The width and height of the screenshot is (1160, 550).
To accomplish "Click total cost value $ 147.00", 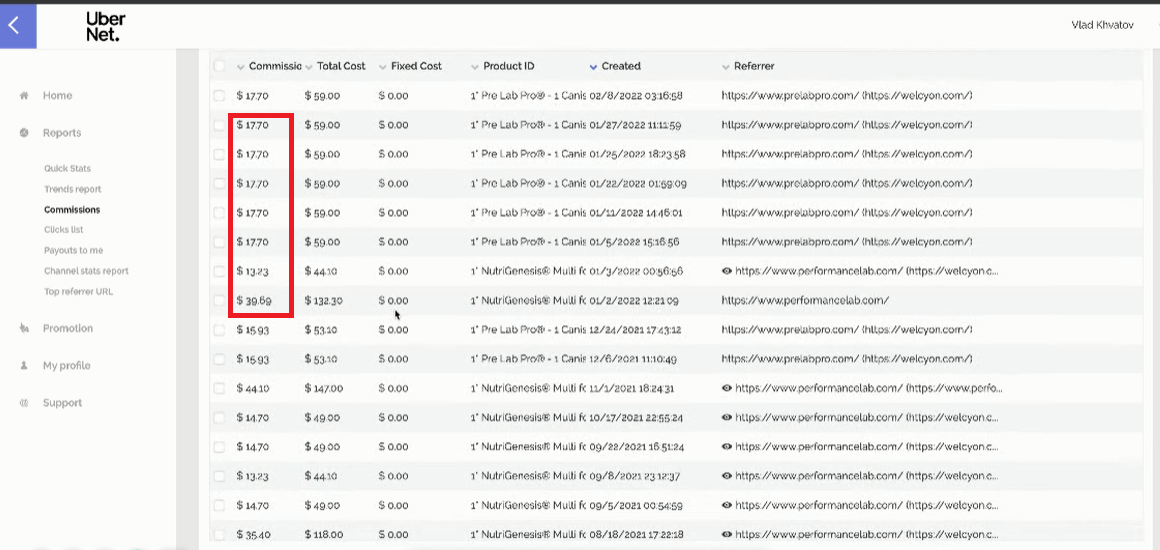I will click(x=324, y=388).
